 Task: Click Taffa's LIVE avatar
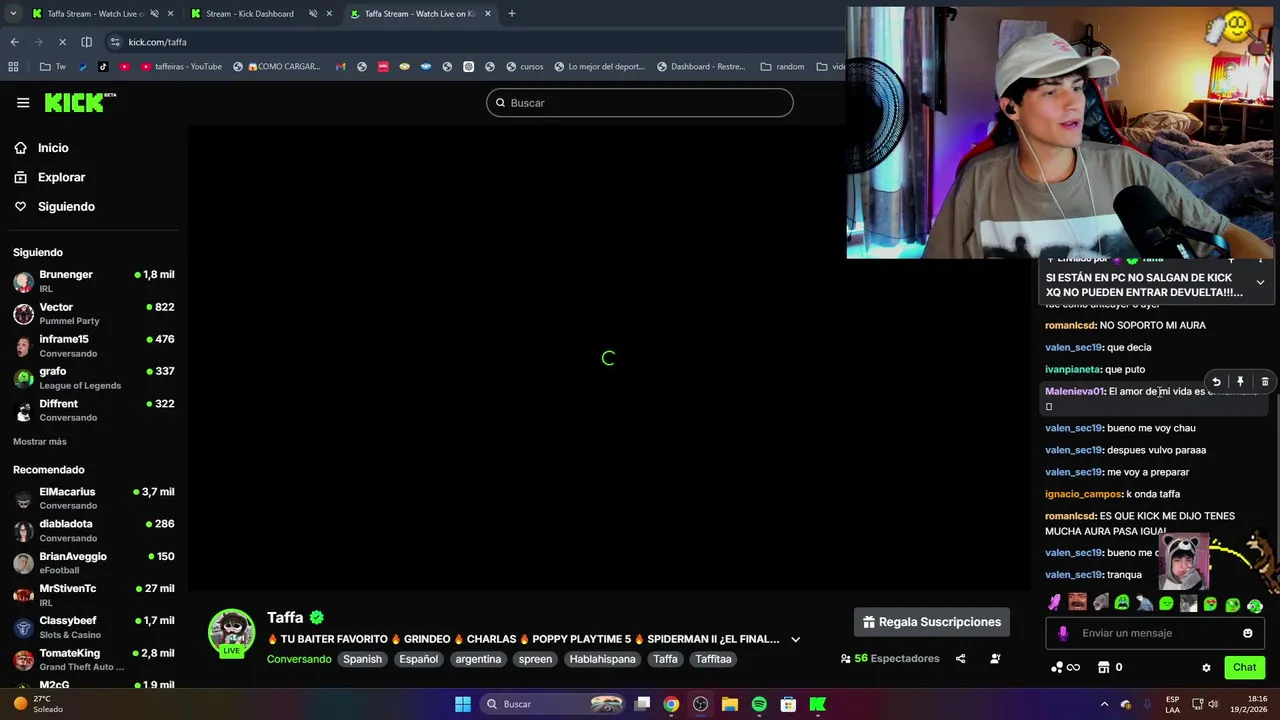pos(231,633)
